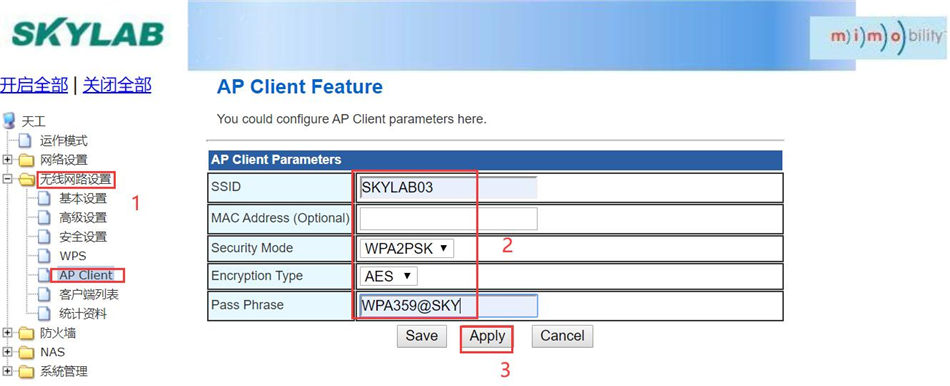Click the MAC Address (Optional) label
Screen dimensions: 950x386
[x=280, y=218]
